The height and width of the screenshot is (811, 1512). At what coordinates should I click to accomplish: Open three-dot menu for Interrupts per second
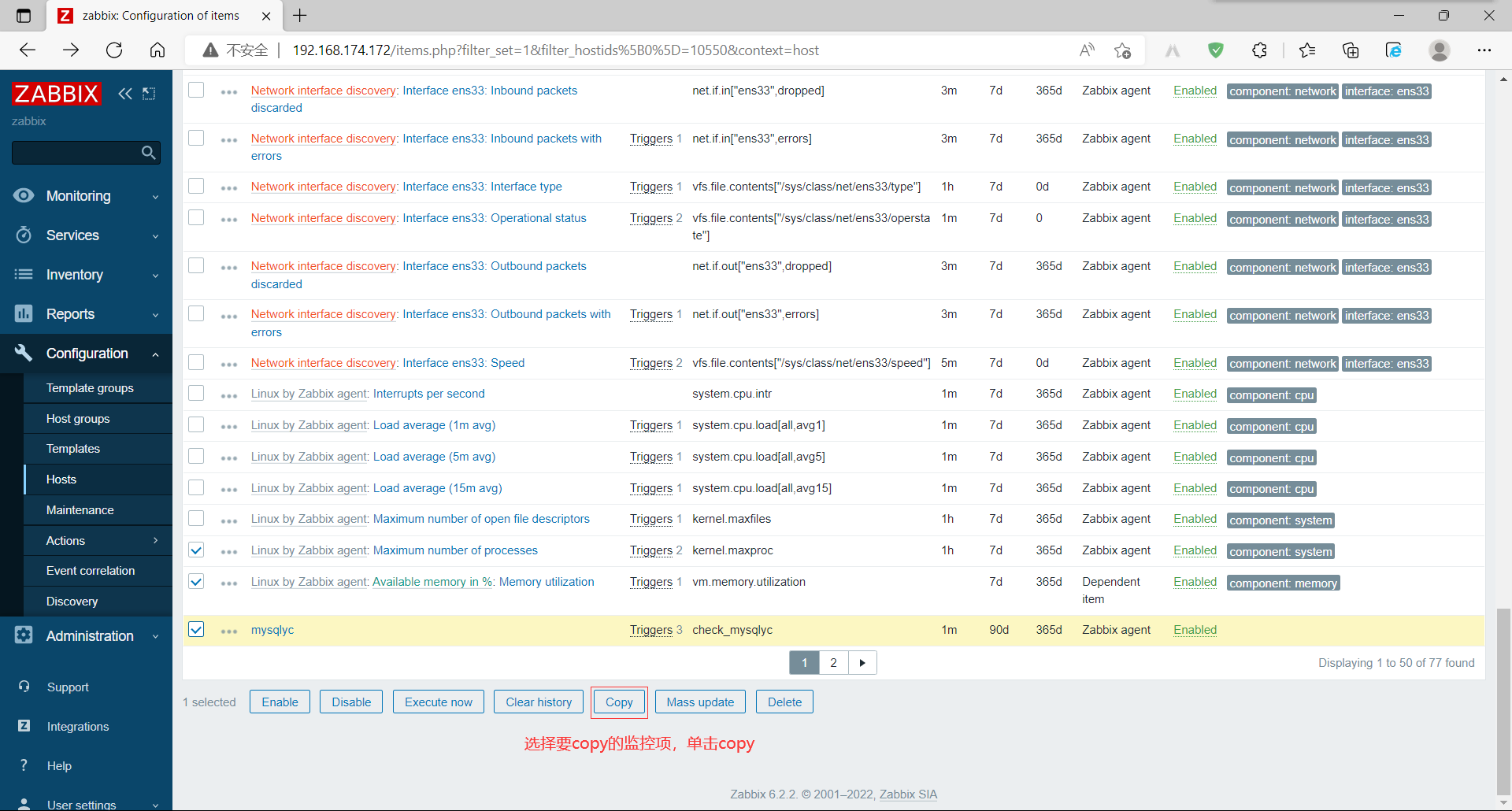229,395
